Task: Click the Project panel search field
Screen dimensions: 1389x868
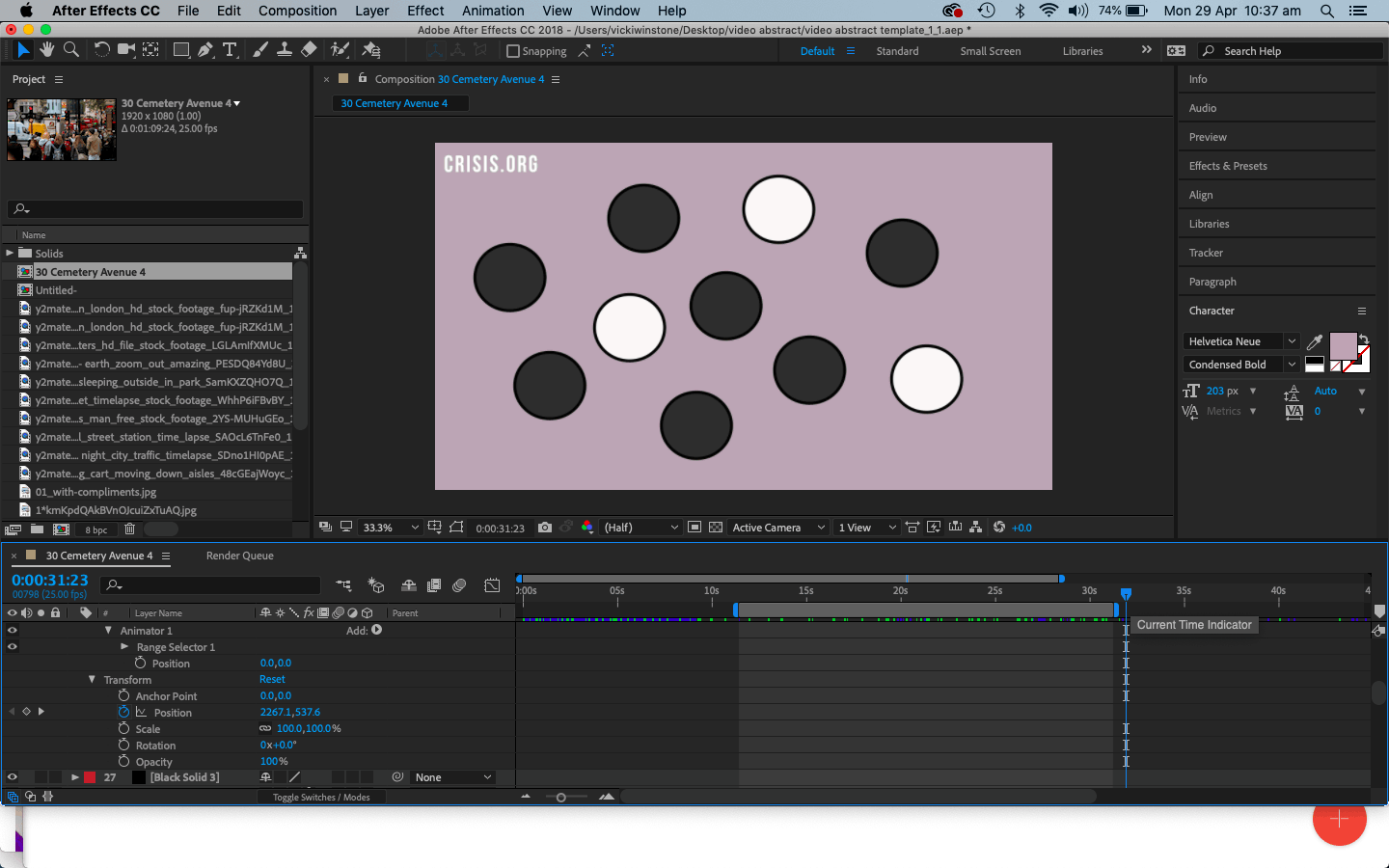Action: click(x=155, y=208)
